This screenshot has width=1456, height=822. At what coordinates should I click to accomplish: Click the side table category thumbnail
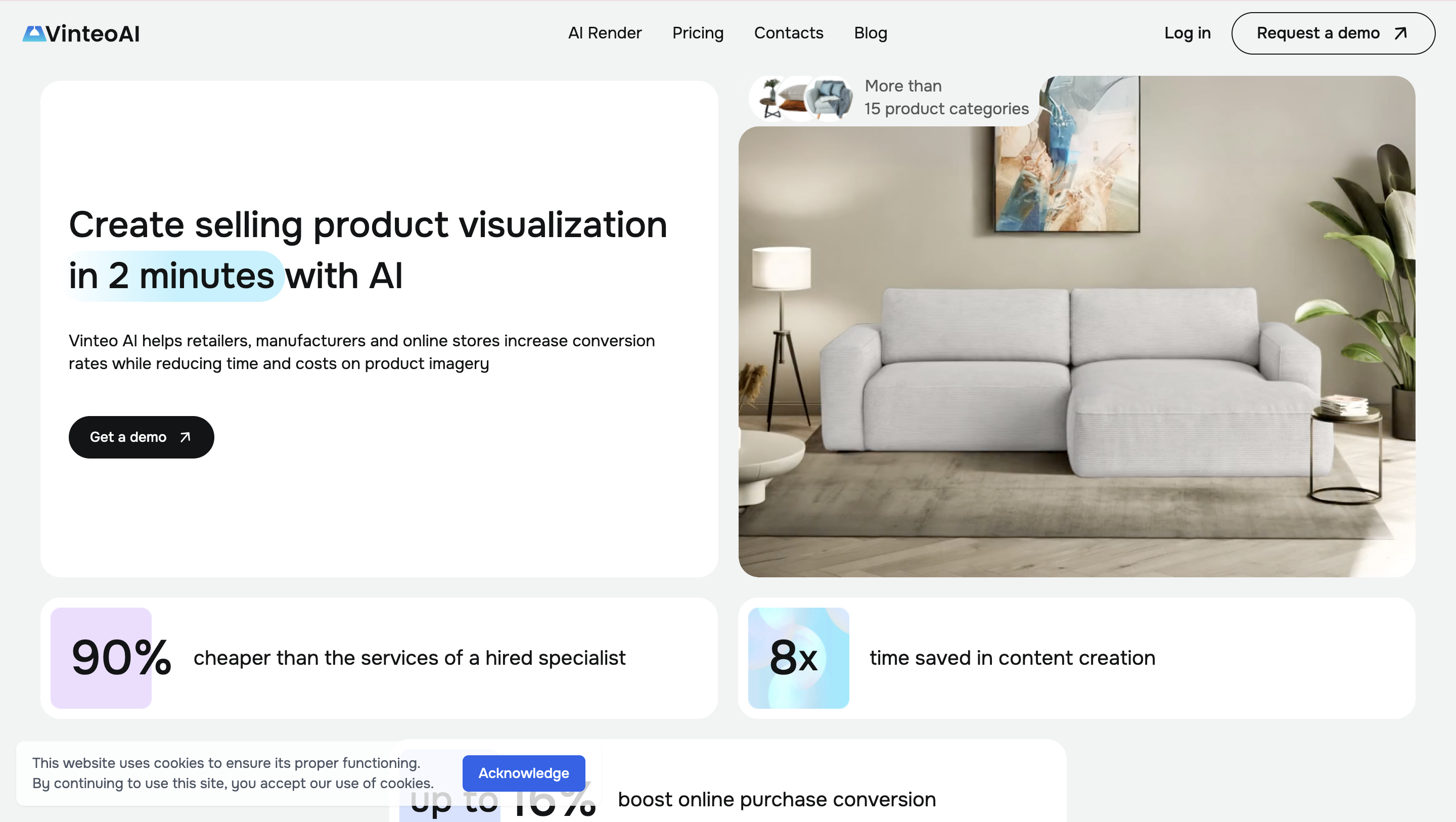(770, 99)
